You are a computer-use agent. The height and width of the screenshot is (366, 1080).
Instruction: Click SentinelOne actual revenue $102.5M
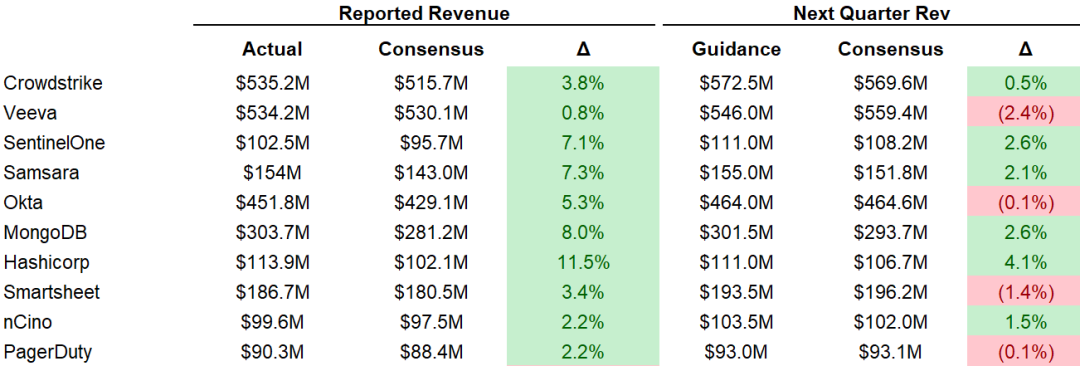[272, 143]
